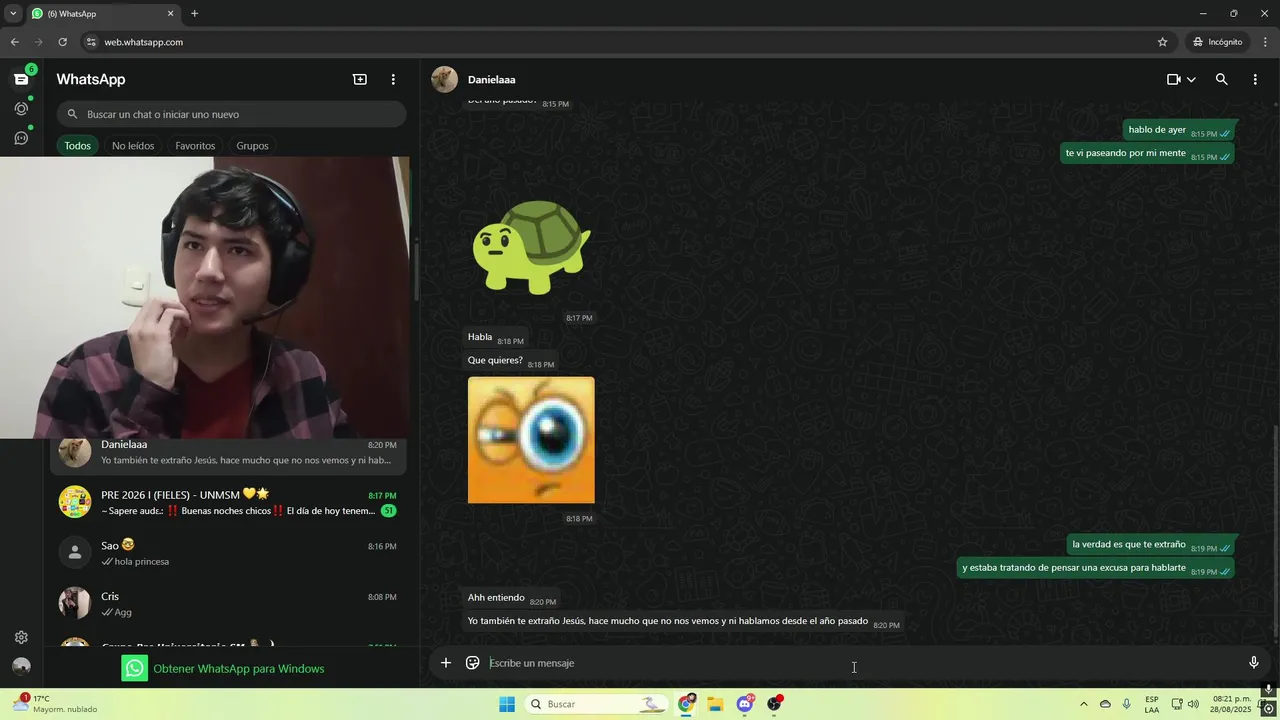Open Danielaaa contact info from header name
Screen dimensions: 1280x720
[492, 79]
